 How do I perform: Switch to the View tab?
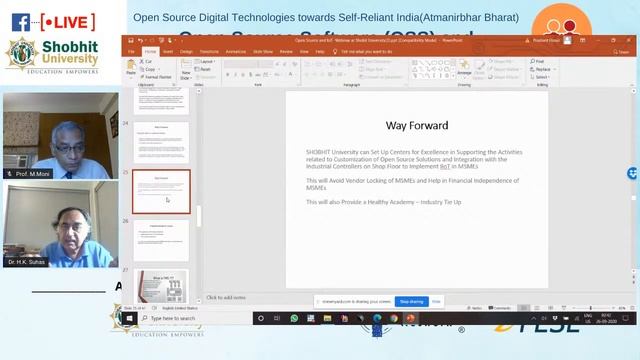pos(304,52)
